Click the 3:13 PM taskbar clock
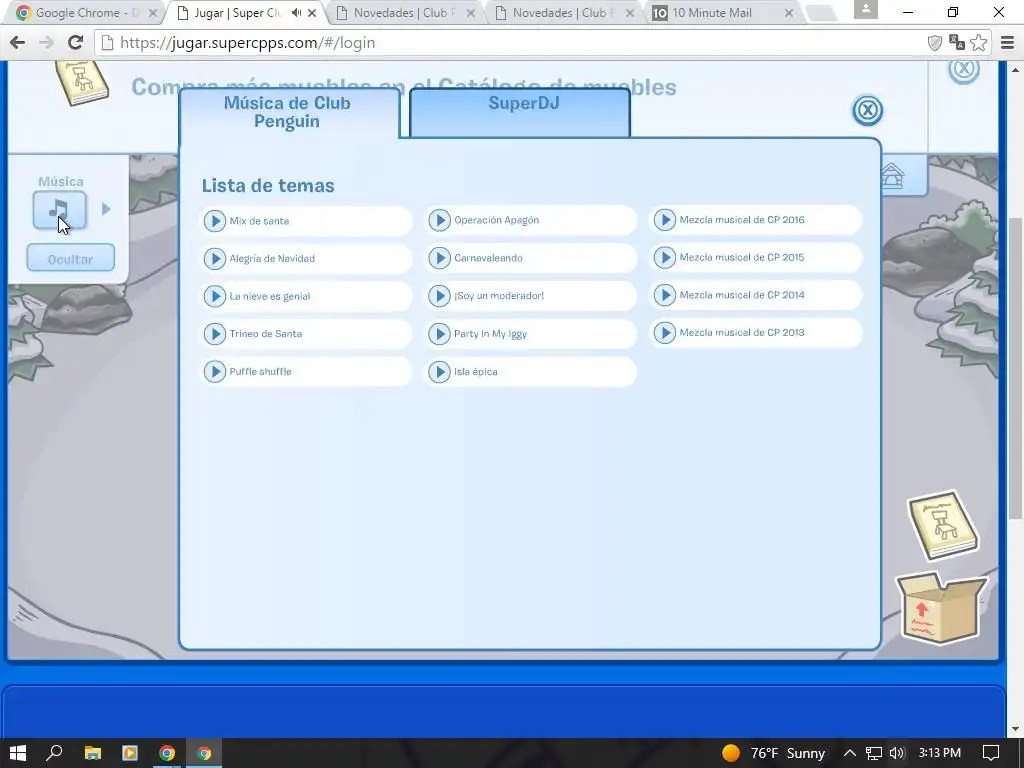The image size is (1024, 768). [x=939, y=753]
